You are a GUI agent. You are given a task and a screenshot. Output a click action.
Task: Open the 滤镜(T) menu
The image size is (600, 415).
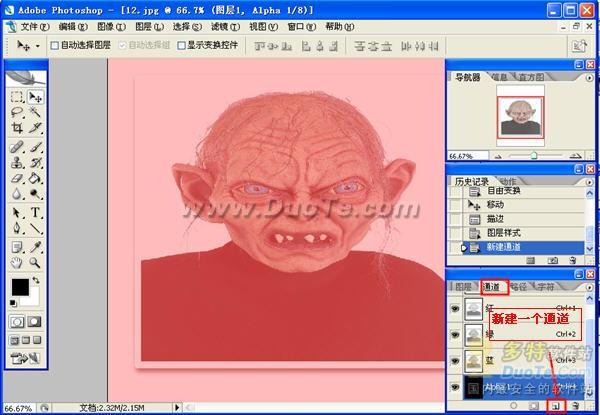[x=225, y=27]
